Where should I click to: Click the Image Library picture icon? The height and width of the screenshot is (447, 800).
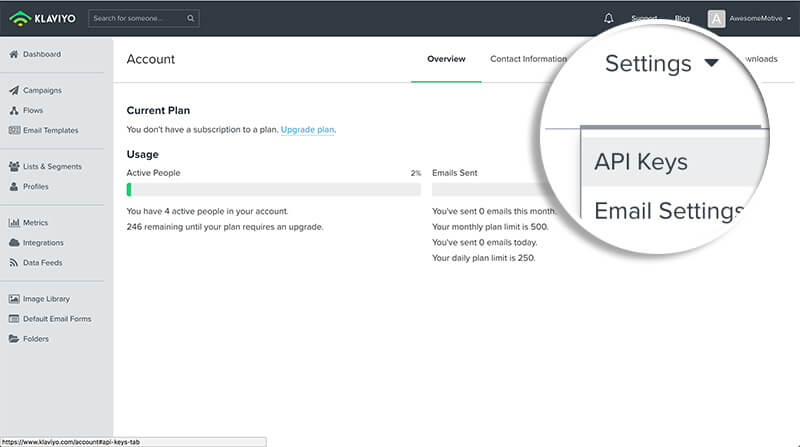pos(14,299)
